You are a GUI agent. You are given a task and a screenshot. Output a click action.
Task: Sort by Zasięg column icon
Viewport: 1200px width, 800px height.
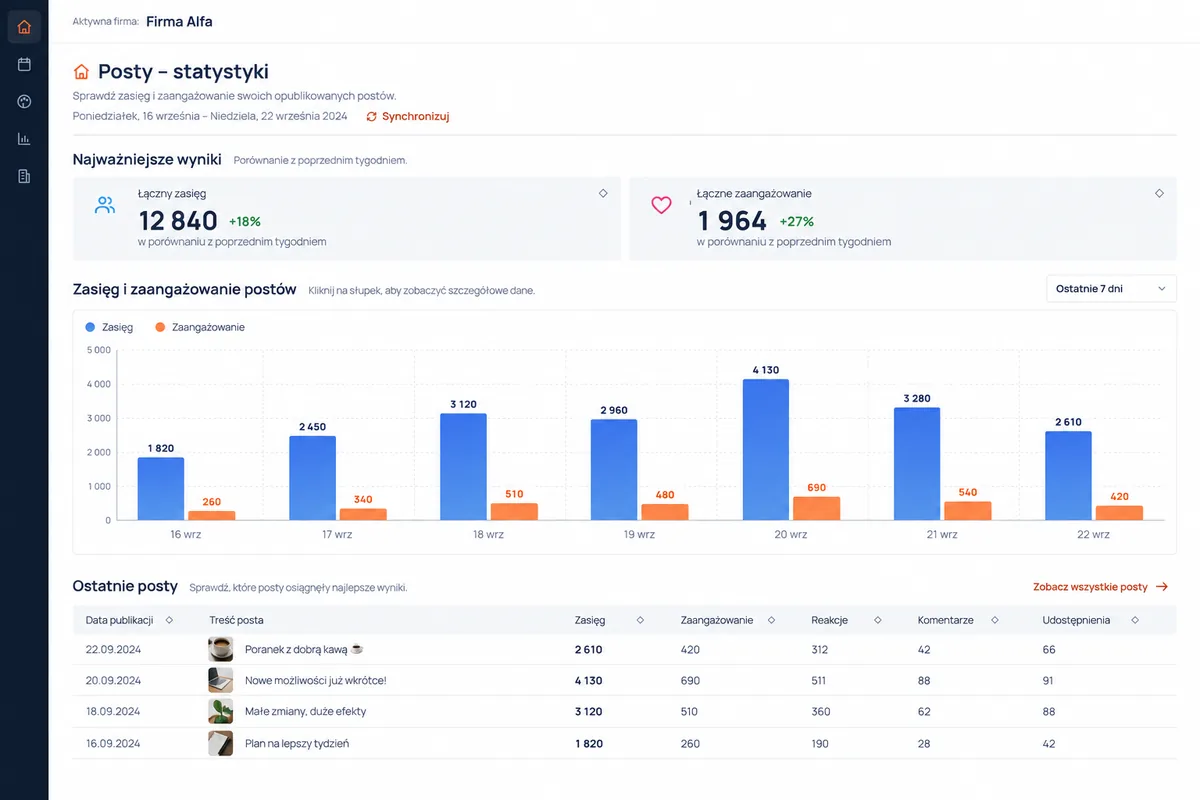click(640, 620)
